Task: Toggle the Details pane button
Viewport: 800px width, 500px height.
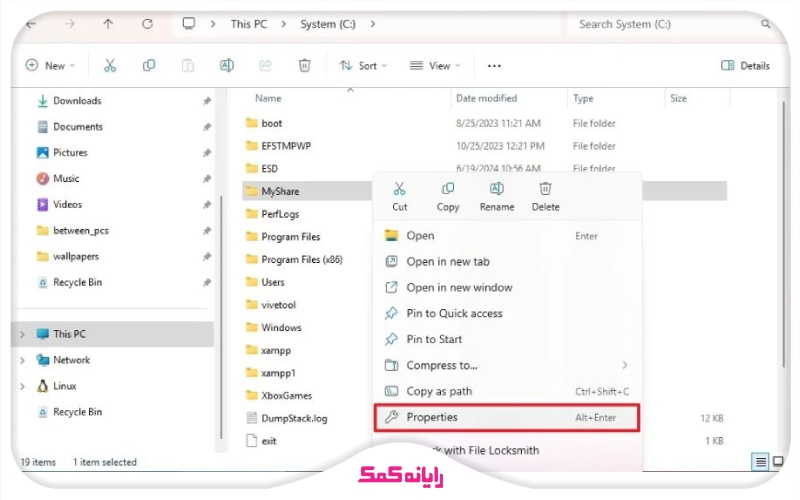Action: tap(746, 65)
